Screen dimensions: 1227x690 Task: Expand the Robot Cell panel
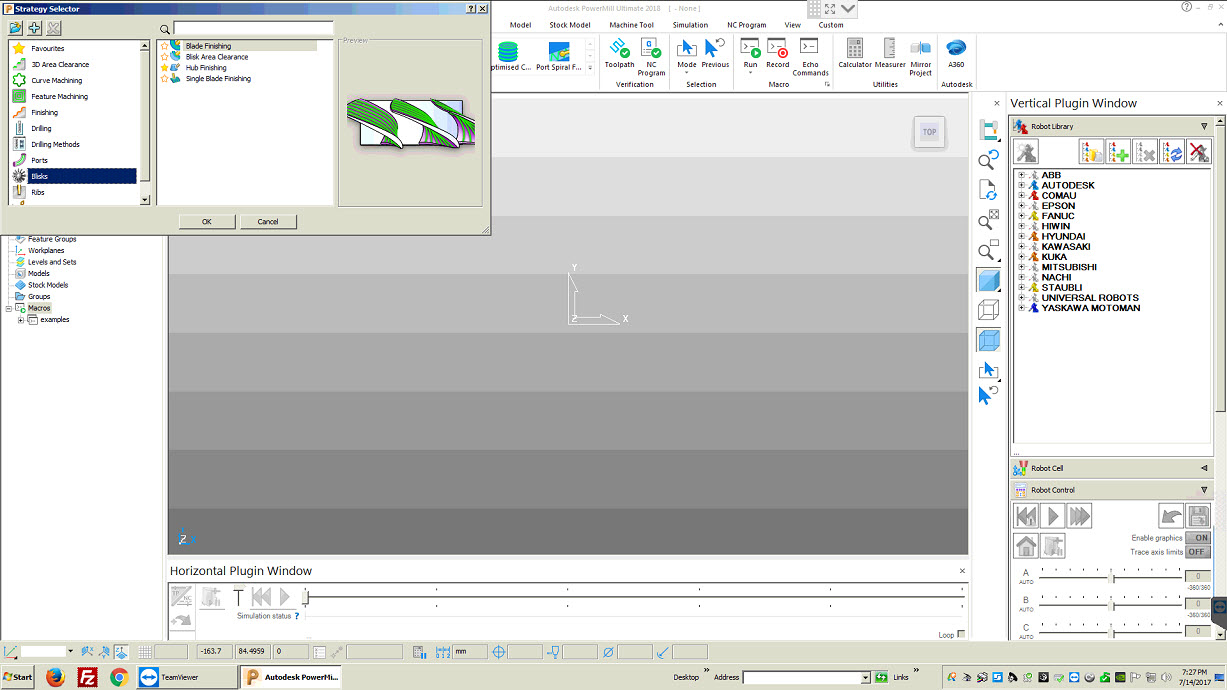(x=1204, y=468)
